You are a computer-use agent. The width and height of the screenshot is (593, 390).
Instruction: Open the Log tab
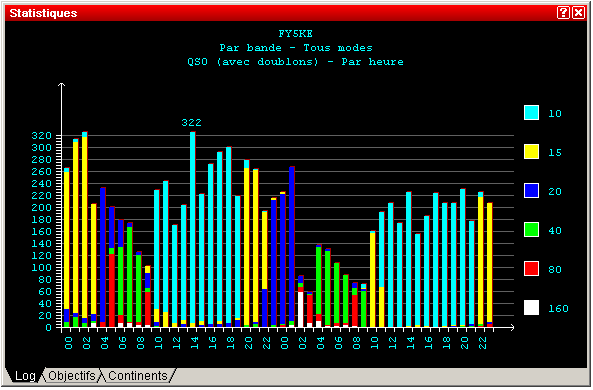(x=25, y=376)
